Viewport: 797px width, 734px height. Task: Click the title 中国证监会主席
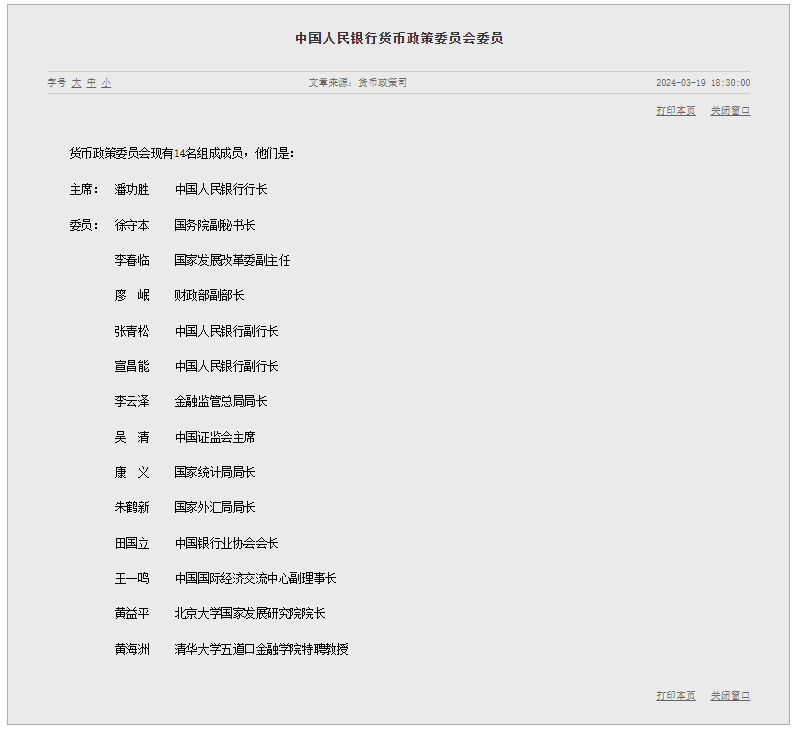215,437
